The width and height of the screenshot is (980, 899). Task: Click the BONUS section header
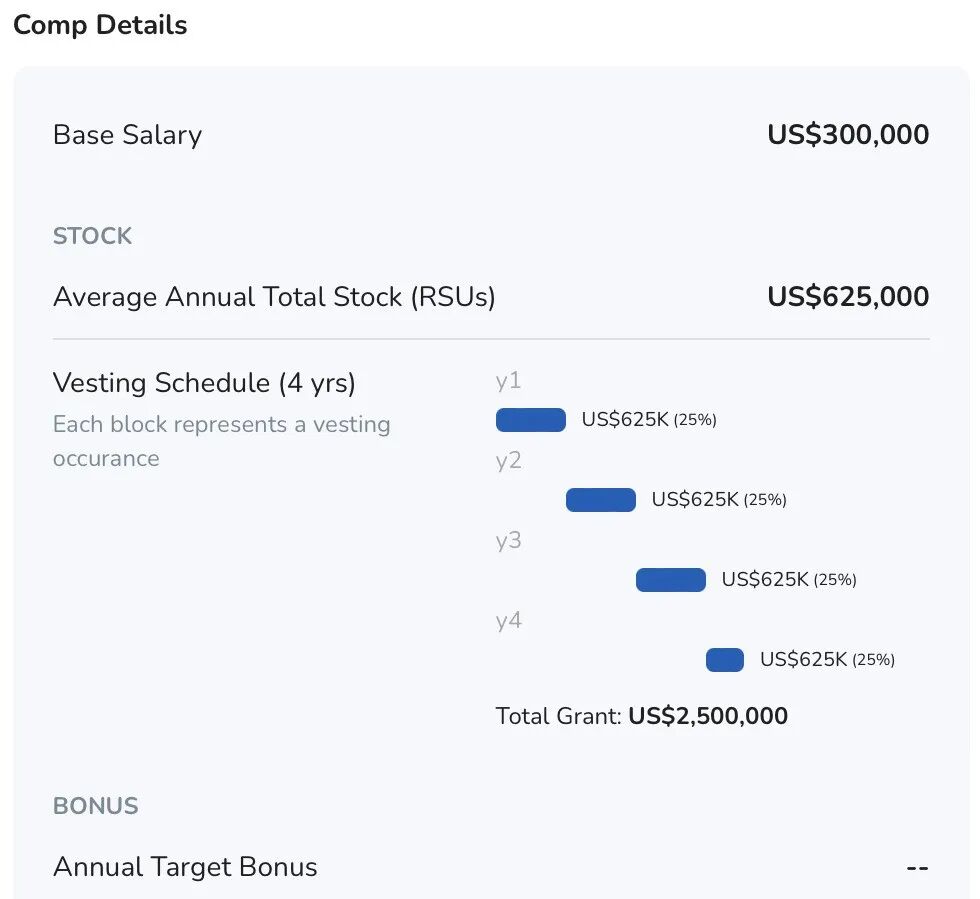coord(95,806)
